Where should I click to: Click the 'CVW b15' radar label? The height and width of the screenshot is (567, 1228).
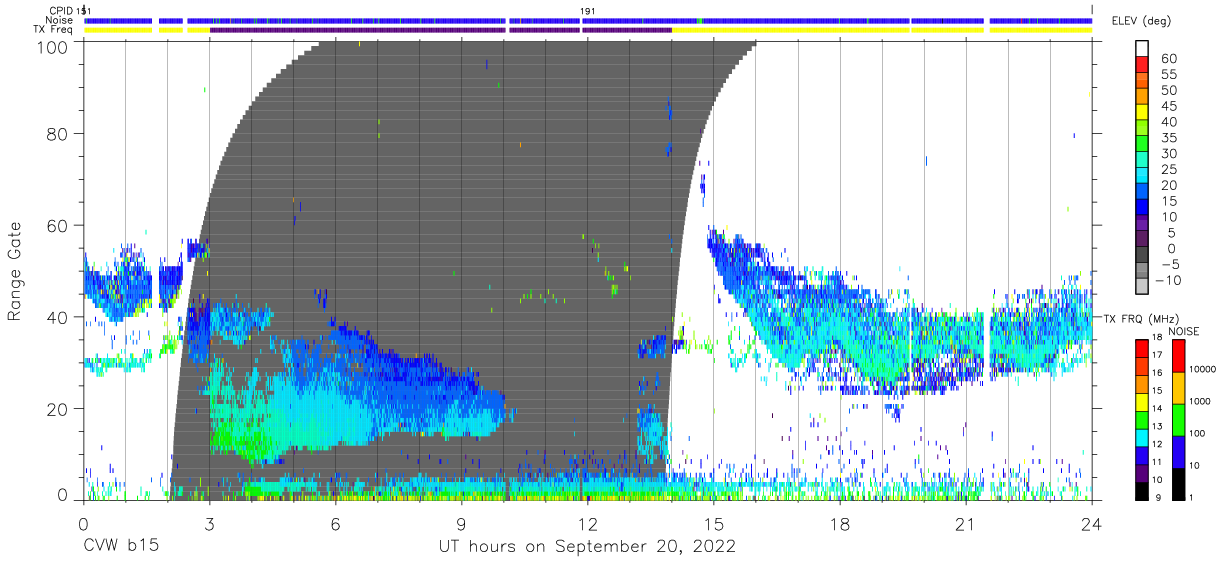click(x=120, y=546)
